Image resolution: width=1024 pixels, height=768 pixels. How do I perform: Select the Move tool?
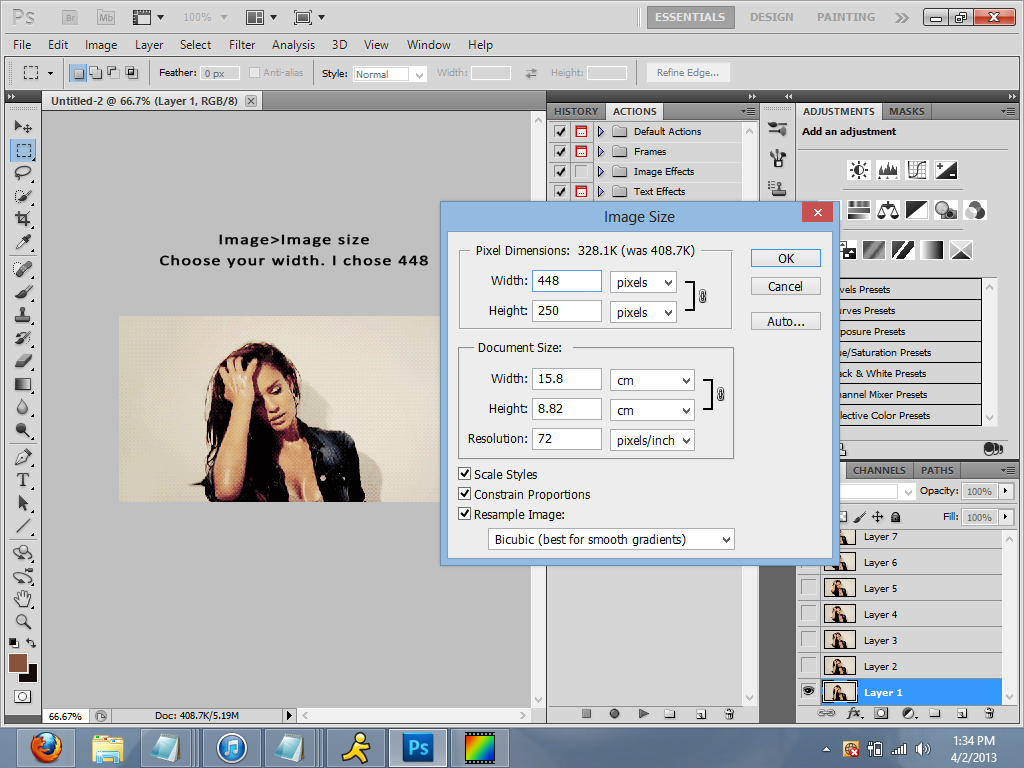23,127
